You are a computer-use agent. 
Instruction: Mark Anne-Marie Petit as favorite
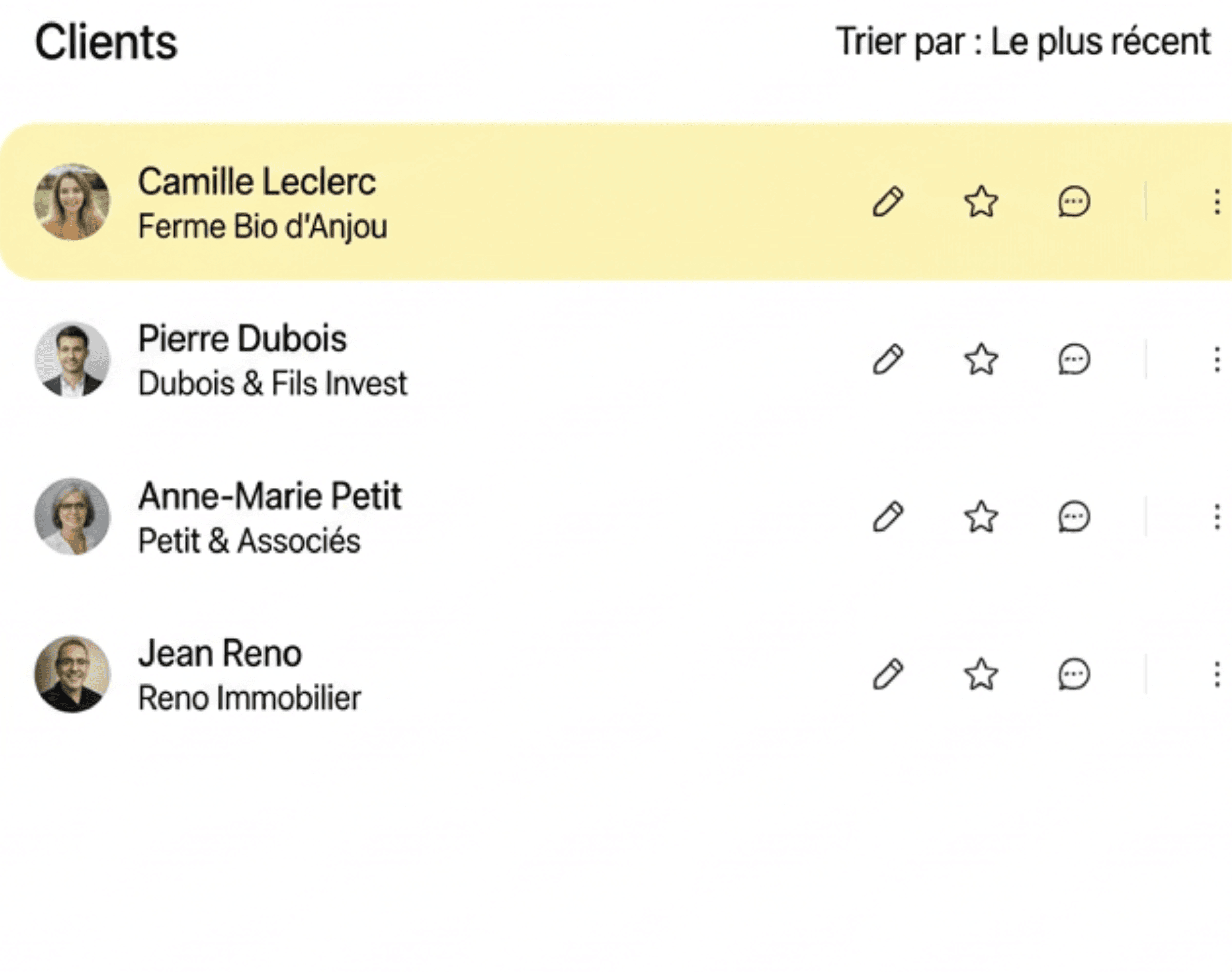click(981, 517)
